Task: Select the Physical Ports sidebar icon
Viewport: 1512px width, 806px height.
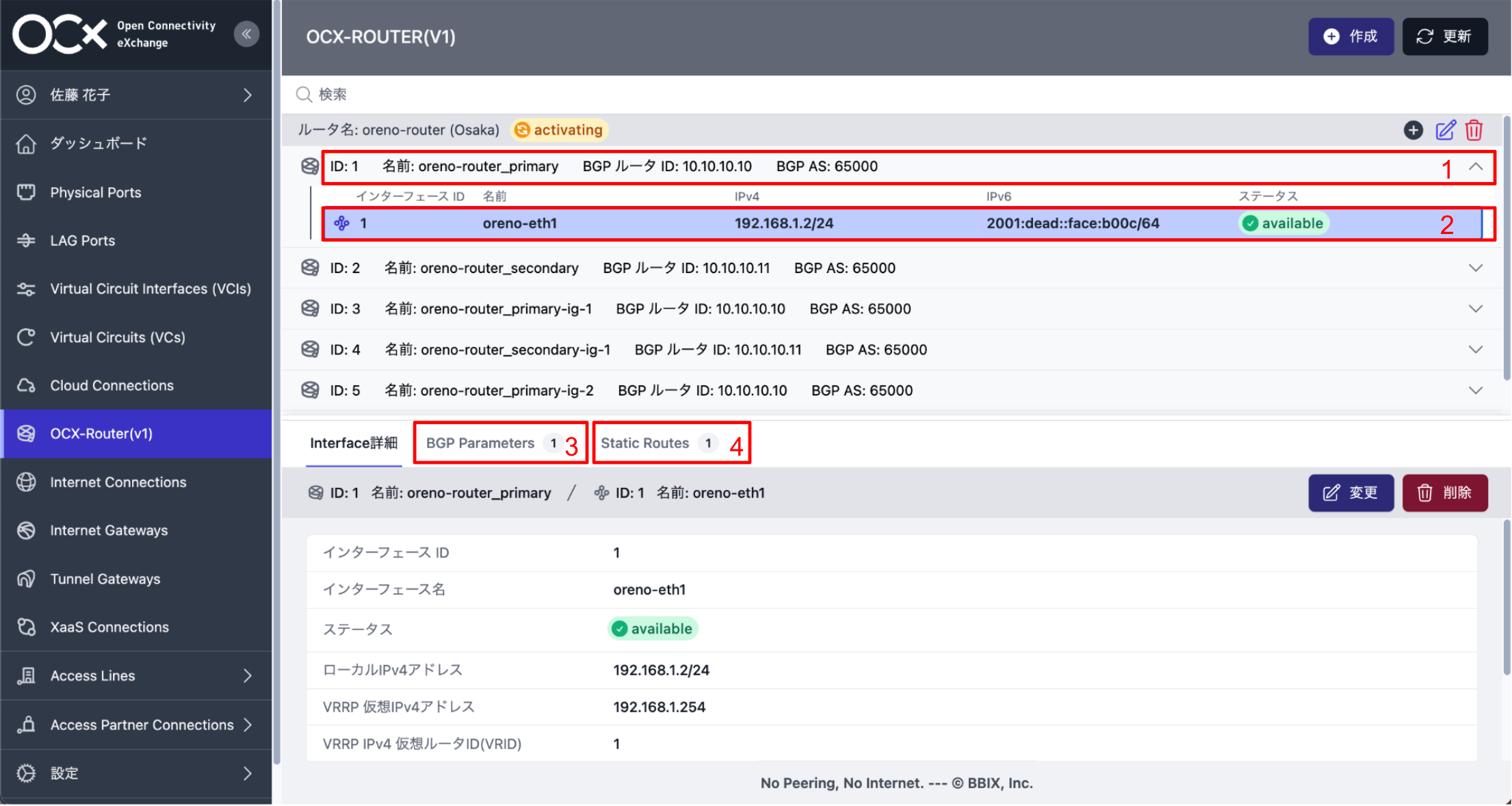Action: (x=27, y=192)
